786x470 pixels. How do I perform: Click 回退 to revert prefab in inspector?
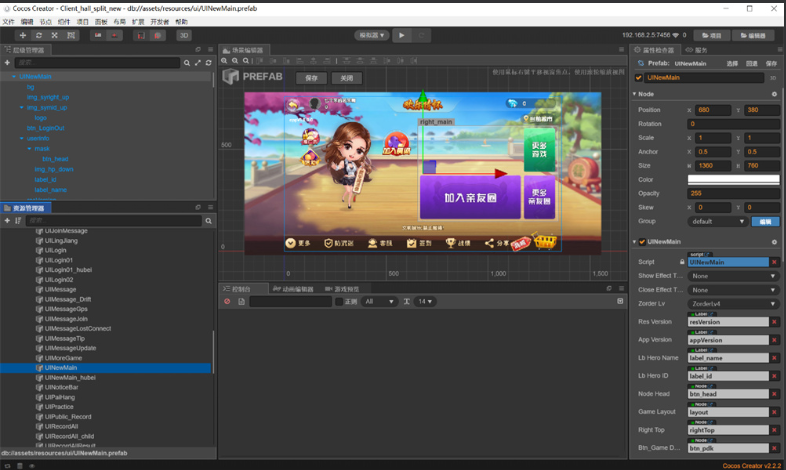(x=752, y=64)
